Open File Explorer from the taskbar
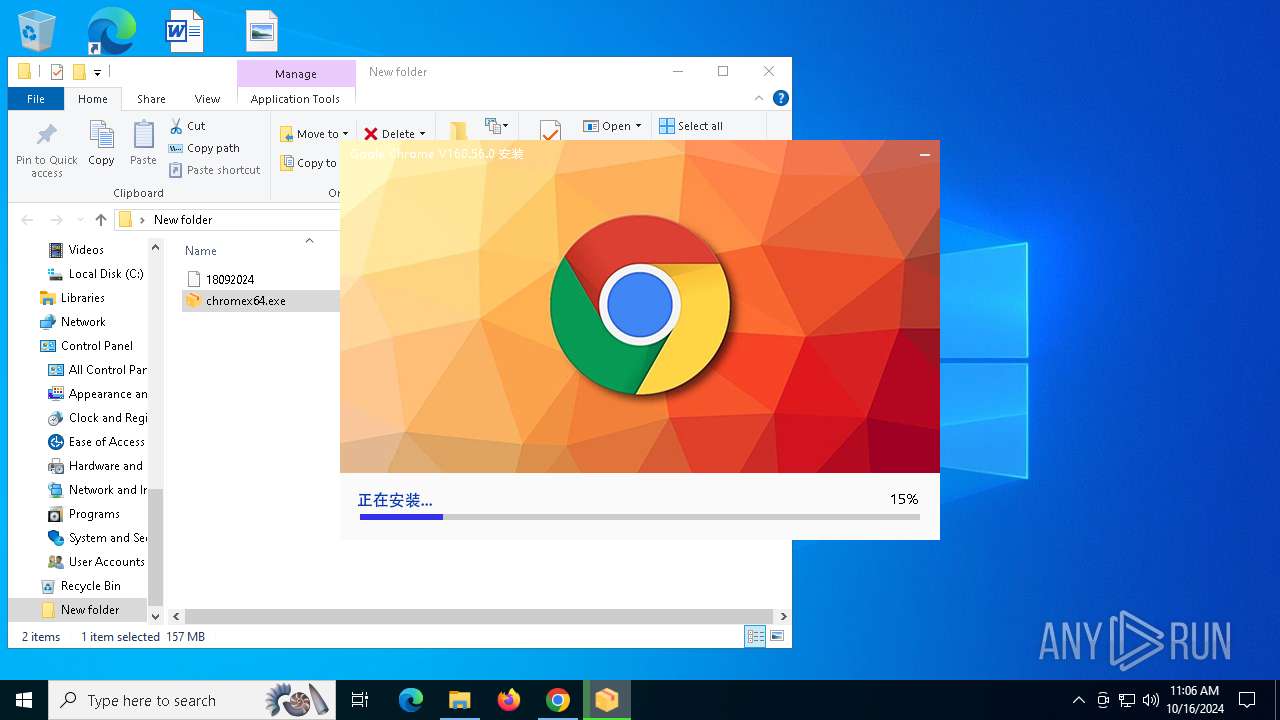Image resolution: width=1280 pixels, height=720 pixels. coord(460,700)
